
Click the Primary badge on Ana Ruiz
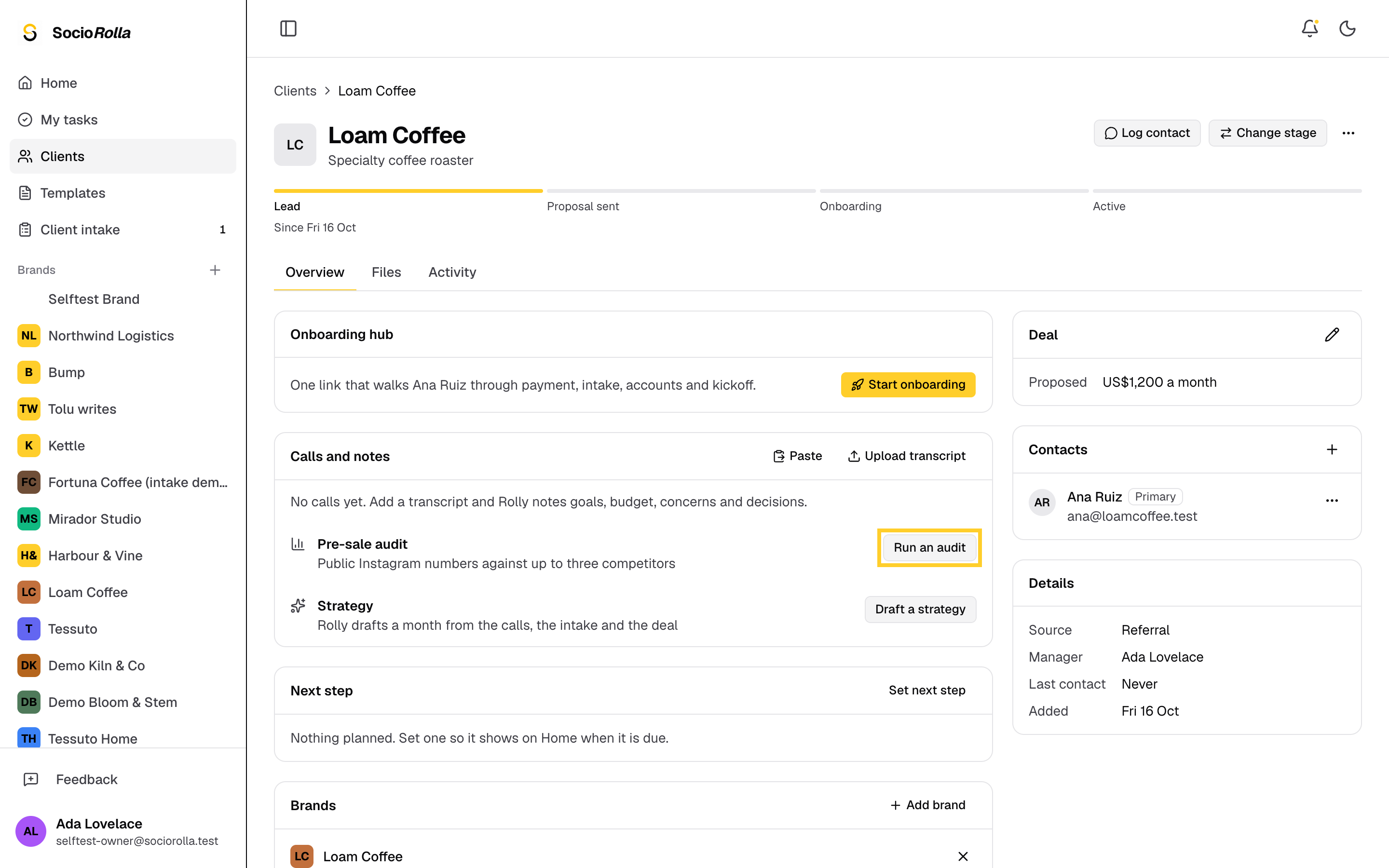point(1155,497)
